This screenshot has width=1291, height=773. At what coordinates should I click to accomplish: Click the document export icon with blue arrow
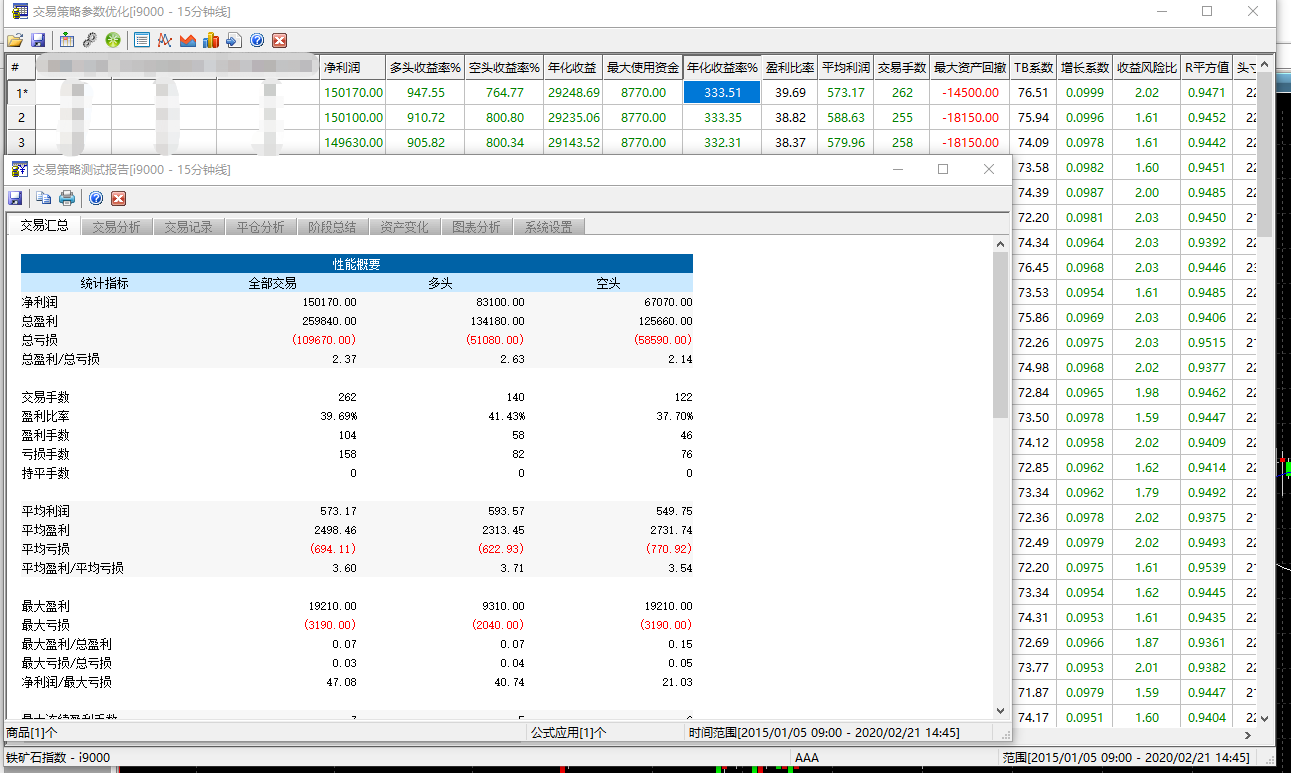pos(234,40)
